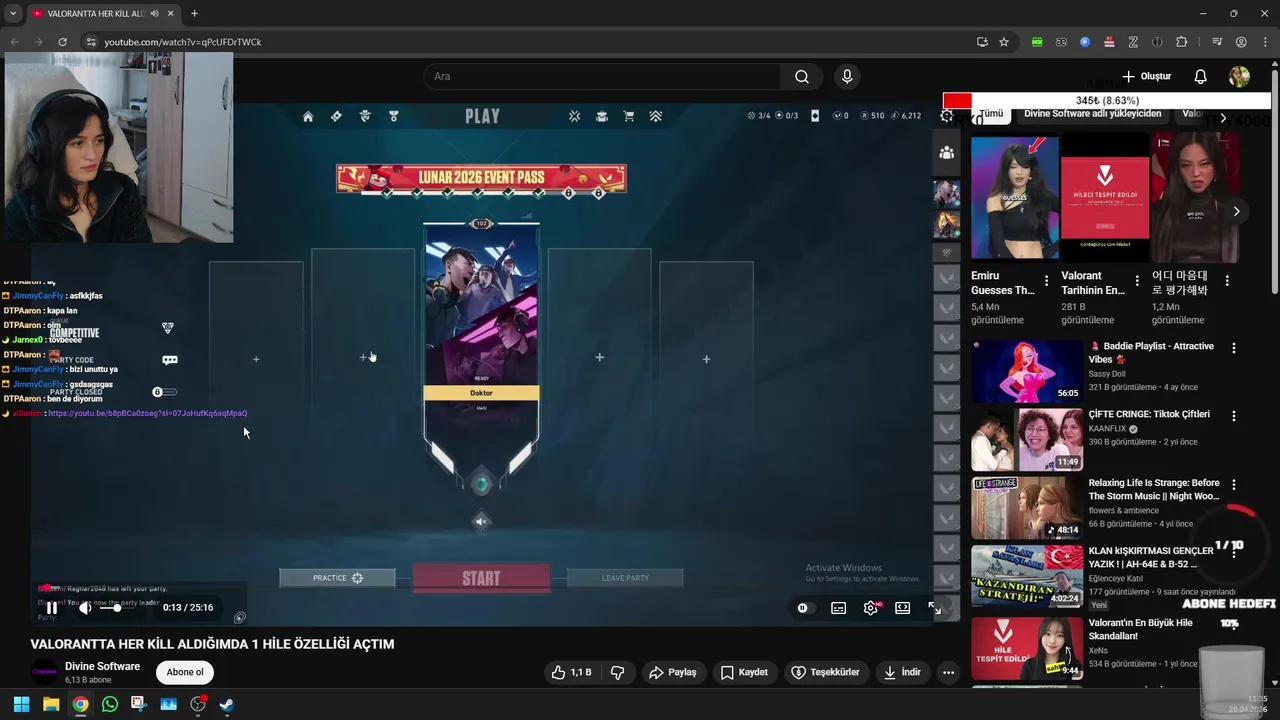Go back in Chrome
The image size is (1280, 720).
click(14, 42)
